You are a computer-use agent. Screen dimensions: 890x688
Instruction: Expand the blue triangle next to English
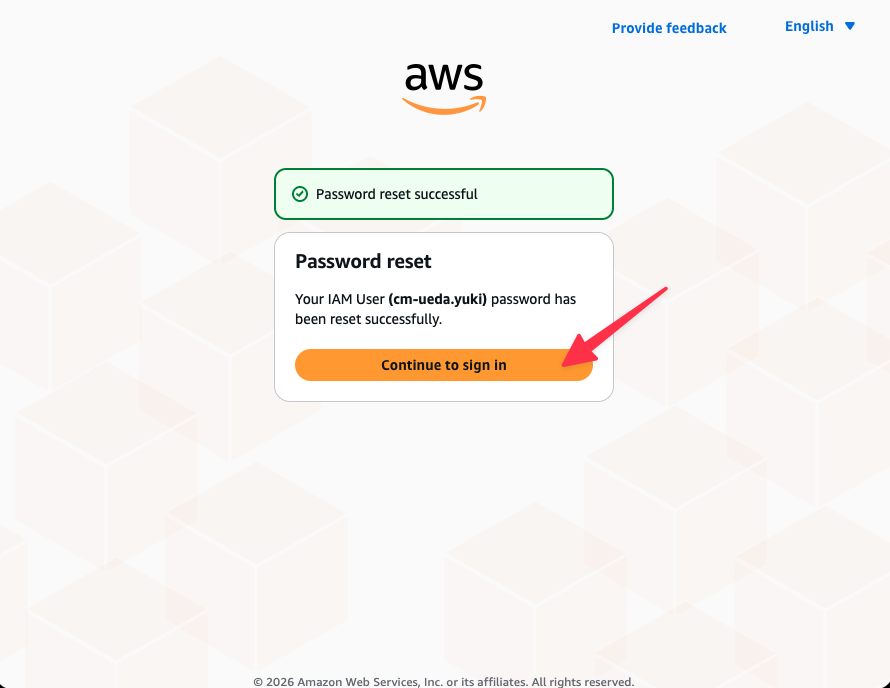tap(850, 26)
